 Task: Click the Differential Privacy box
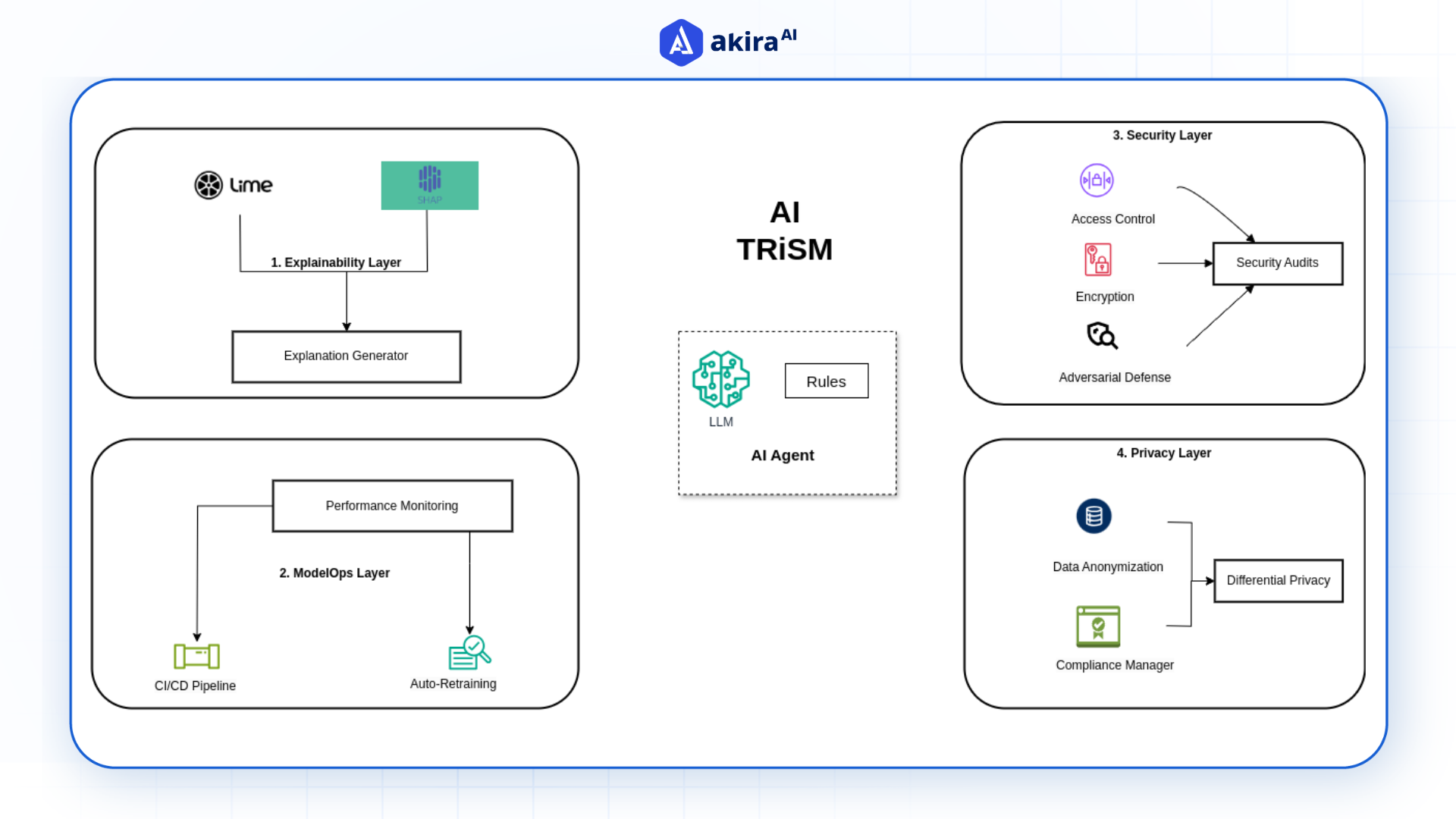click(x=1278, y=580)
